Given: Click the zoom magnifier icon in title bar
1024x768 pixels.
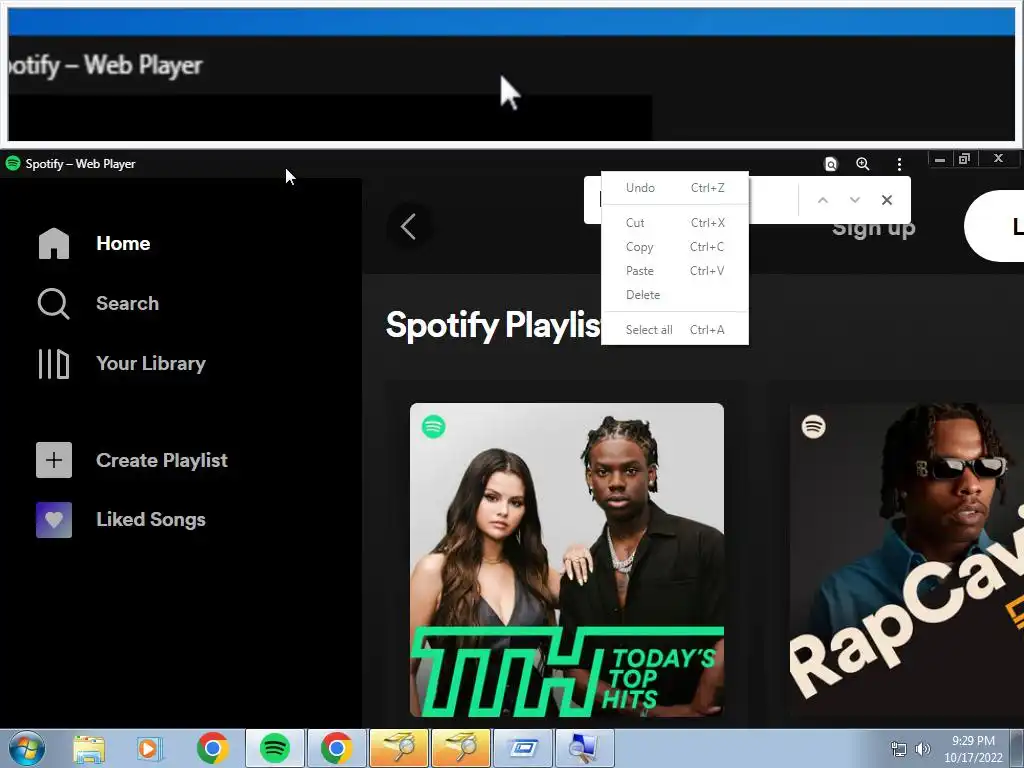Looking at the screenshot, I should 863,164.
